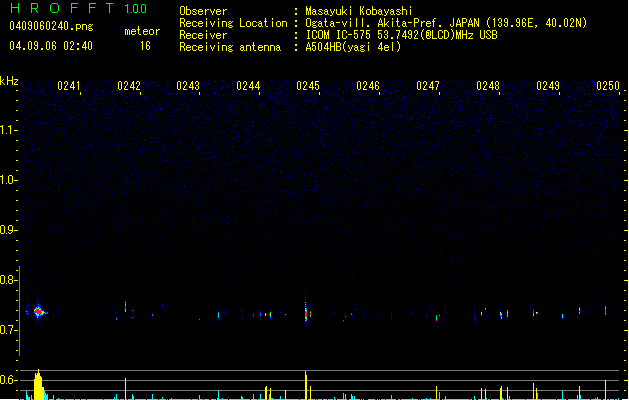This screenshot has height=400, width=629.
Task: Click the tall yellow intensity peak before 0241
Action: pos(38,385)
